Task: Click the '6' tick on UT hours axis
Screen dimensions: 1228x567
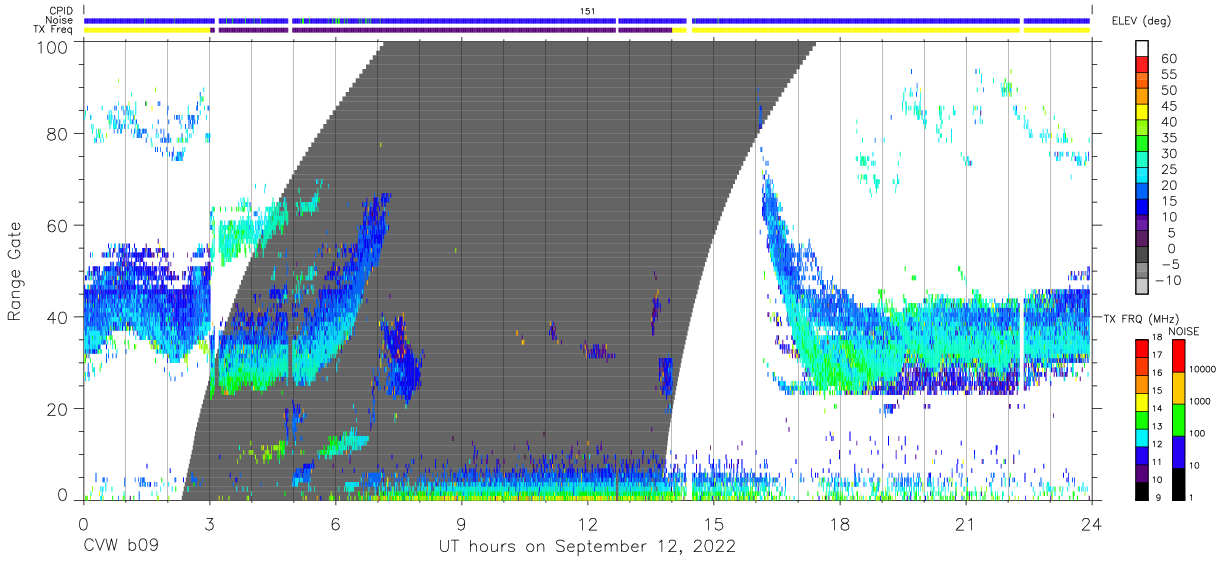Action: tap(335, 524)
